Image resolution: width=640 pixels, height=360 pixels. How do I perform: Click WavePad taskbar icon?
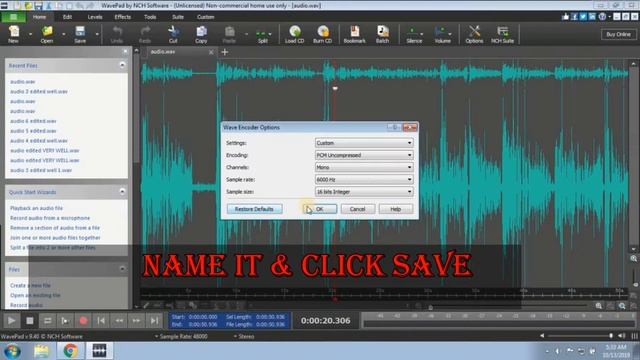[99, 351]
